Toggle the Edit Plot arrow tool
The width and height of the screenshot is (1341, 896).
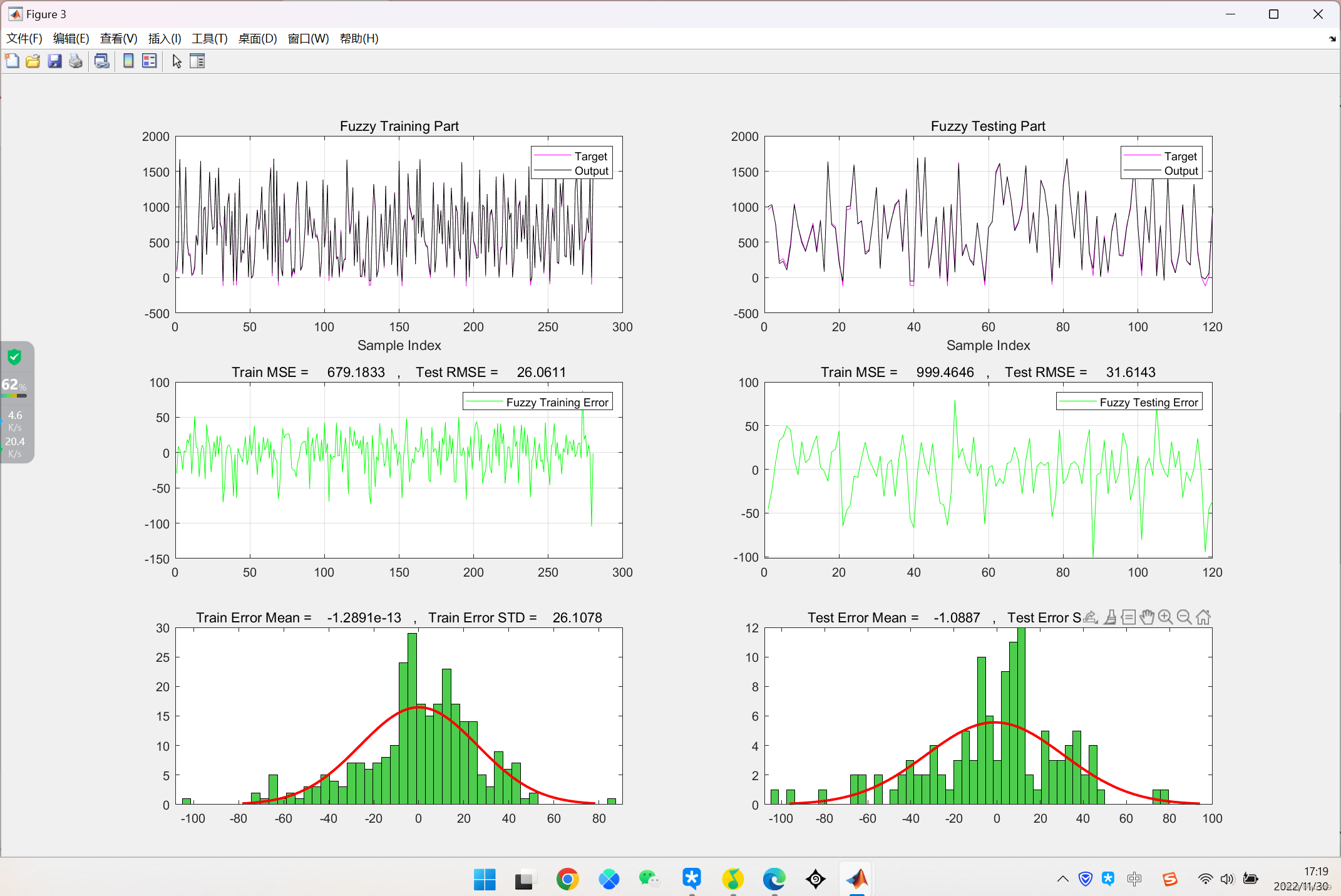coord(177,61)
